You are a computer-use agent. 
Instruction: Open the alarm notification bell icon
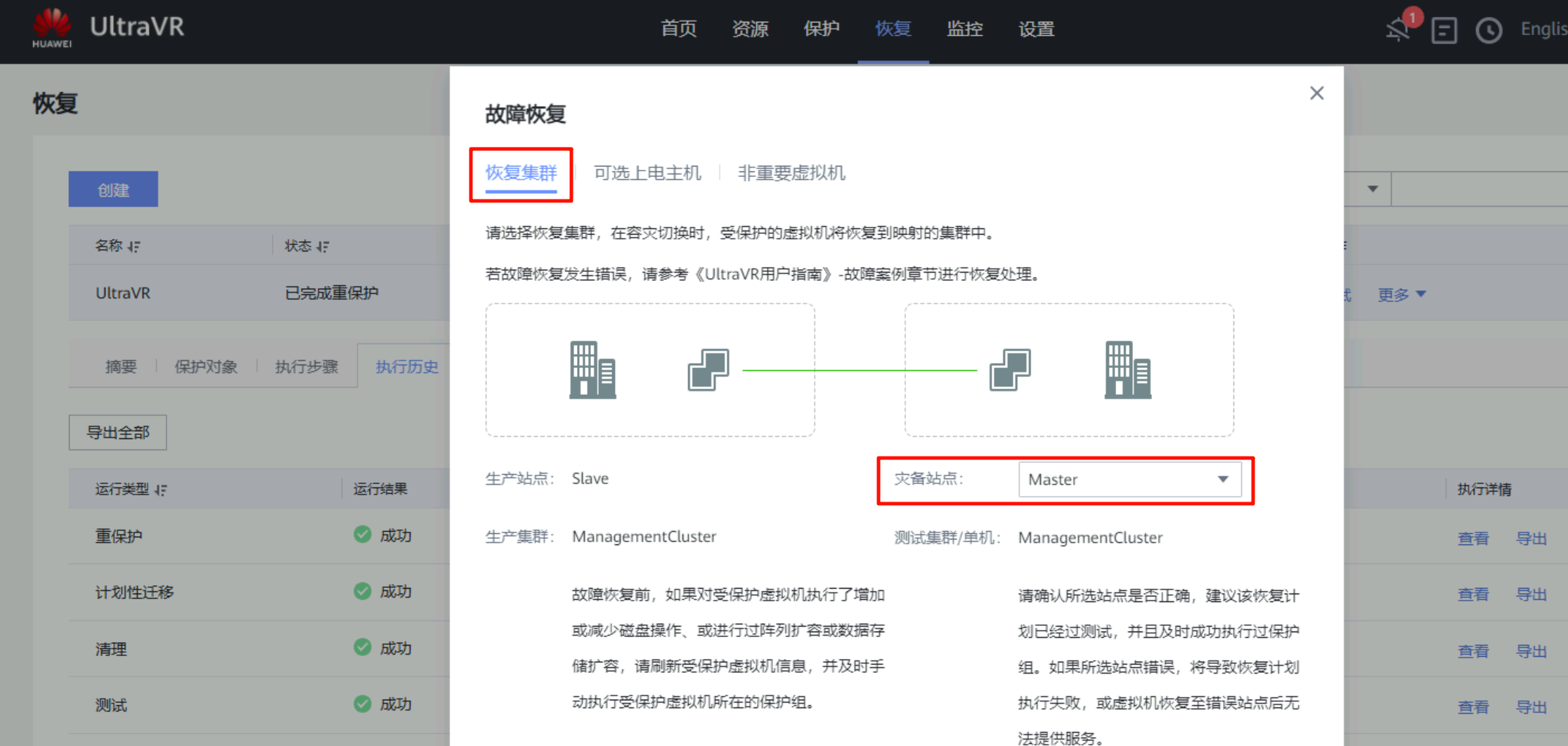click(x=1398, y=30)
